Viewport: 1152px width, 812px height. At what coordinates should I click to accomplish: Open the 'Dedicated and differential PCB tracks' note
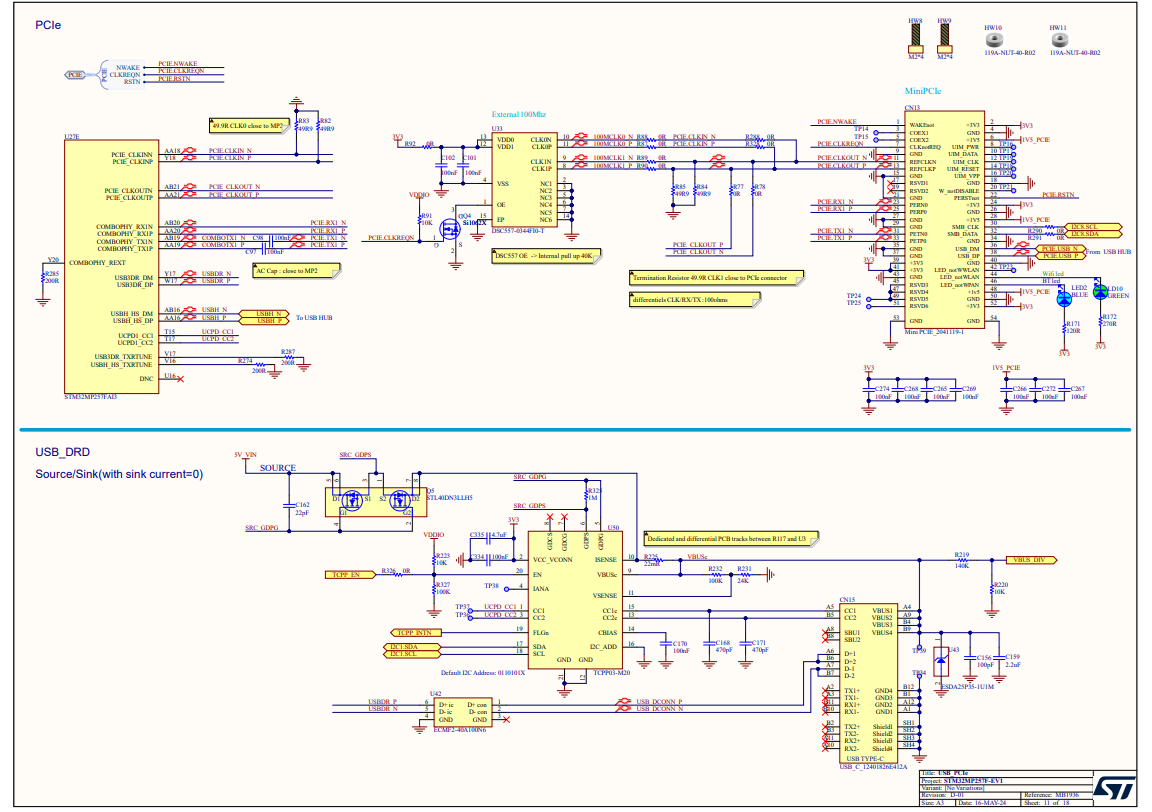(x=731, y=539)
